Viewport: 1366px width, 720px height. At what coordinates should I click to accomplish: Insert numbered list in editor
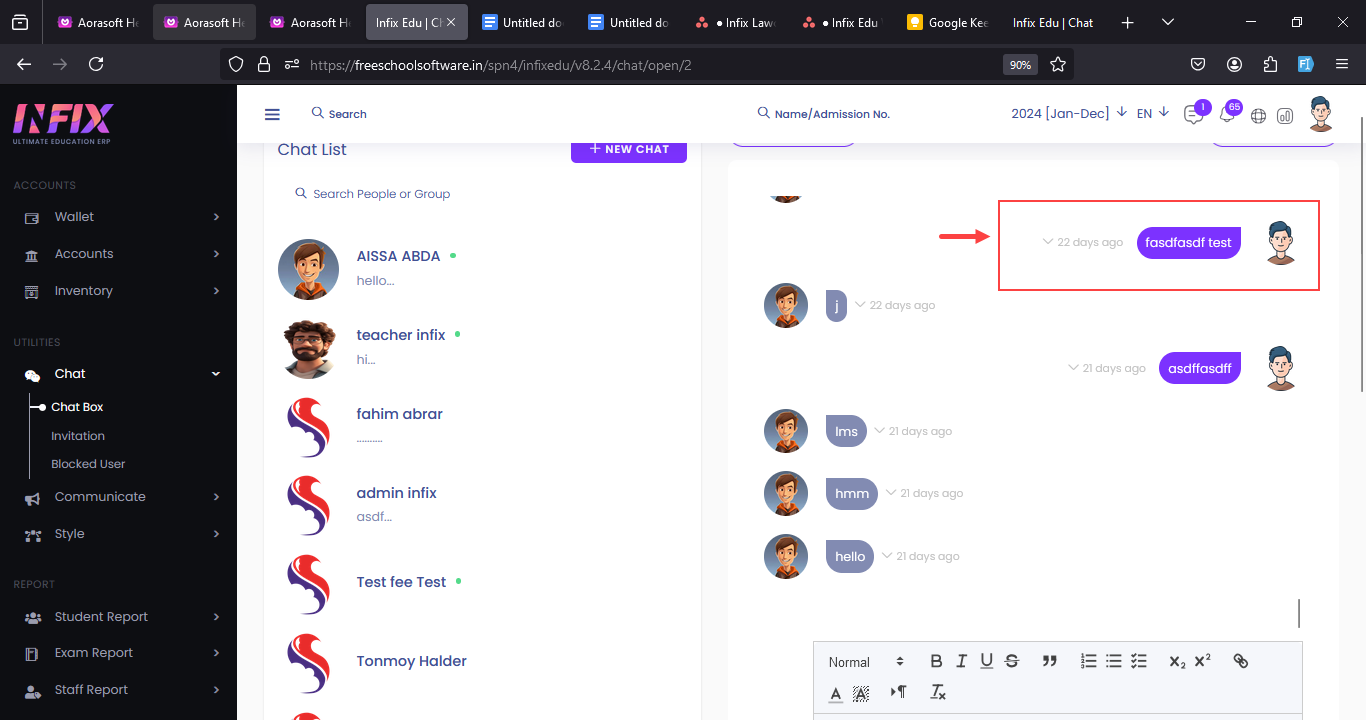pyautogui.click(x=1089, y=661)
